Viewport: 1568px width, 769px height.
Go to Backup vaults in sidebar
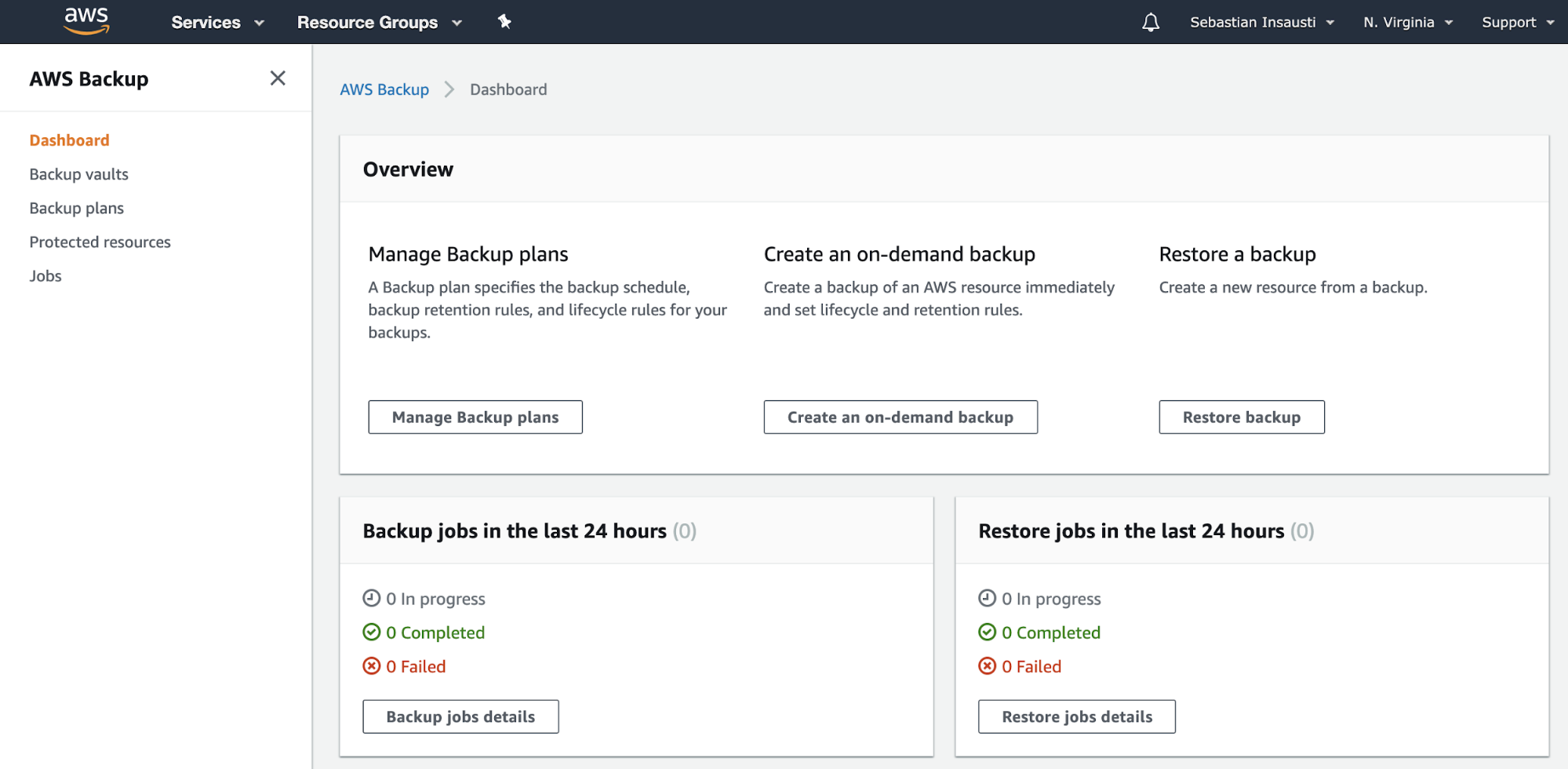coord(78,174)
